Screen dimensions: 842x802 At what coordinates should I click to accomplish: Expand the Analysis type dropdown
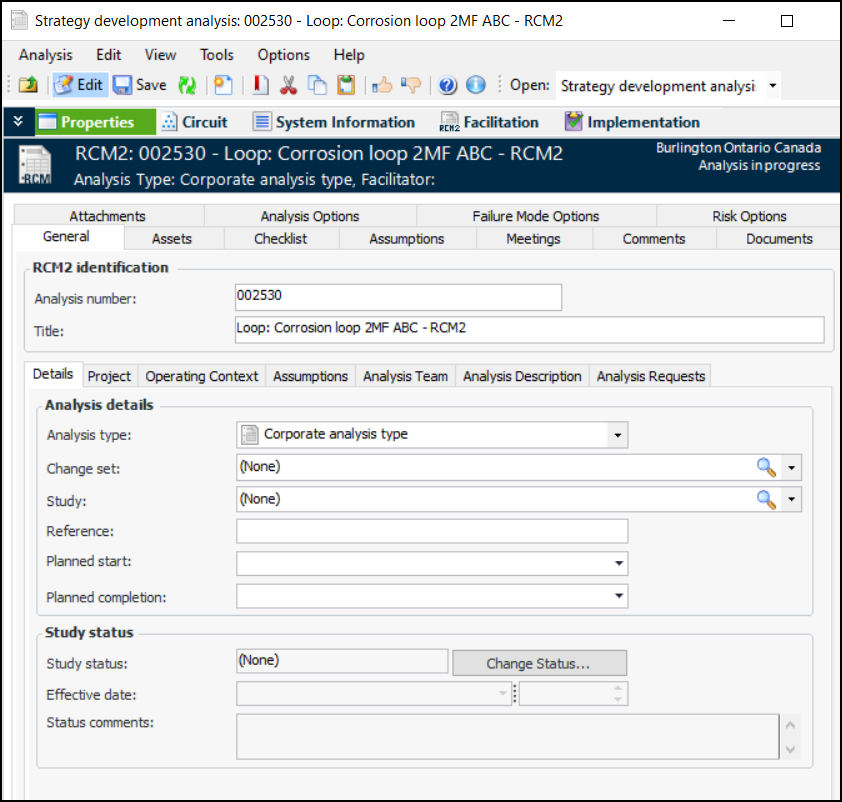(618, 435)
